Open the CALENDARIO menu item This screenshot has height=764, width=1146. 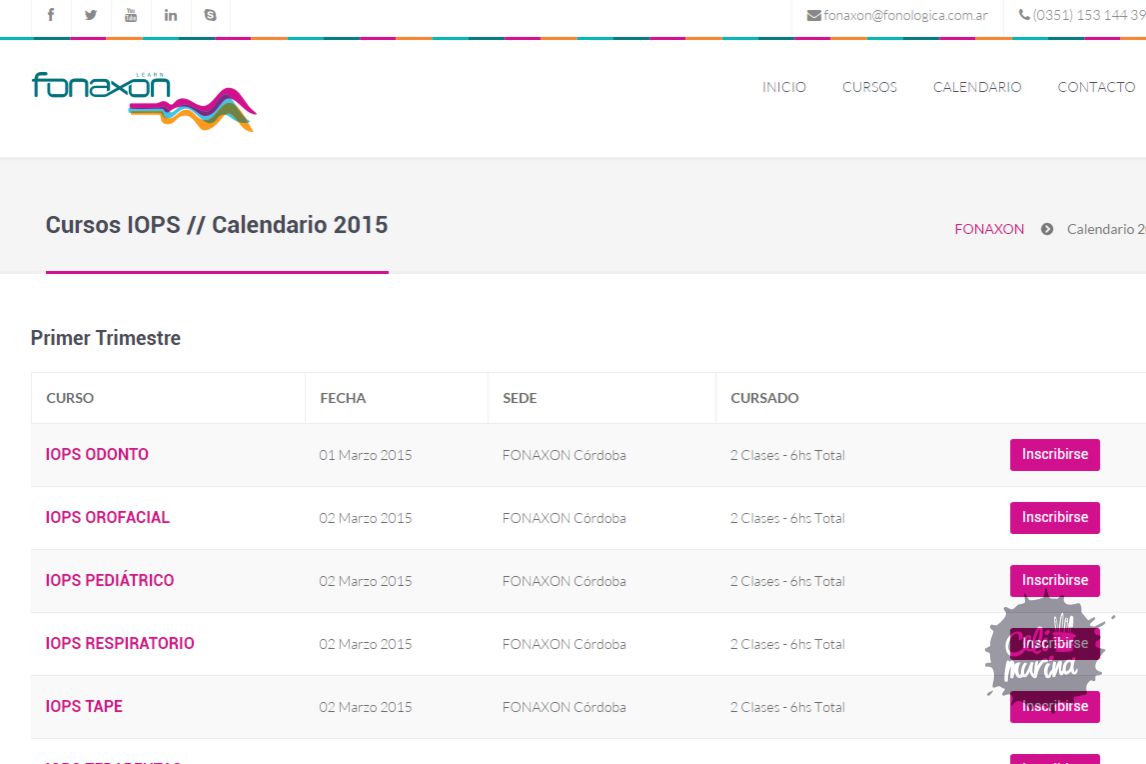(977, 87)
